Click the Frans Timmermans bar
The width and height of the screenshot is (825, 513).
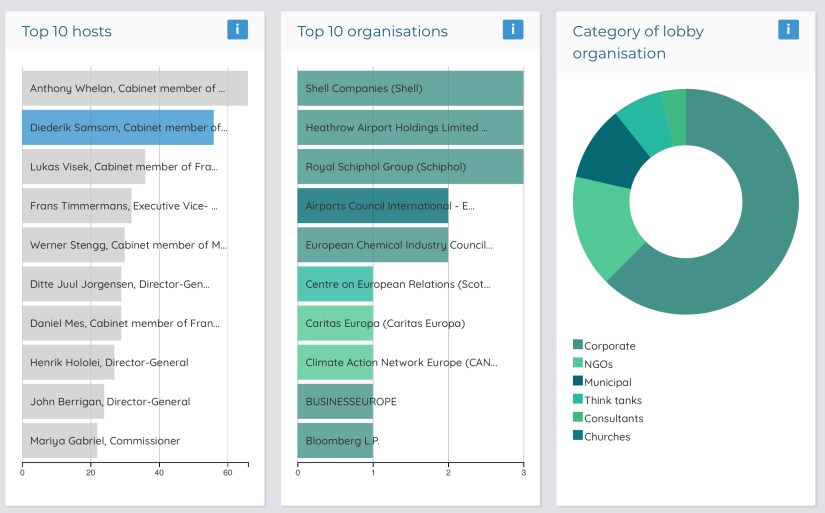click(x=77, y=206)
